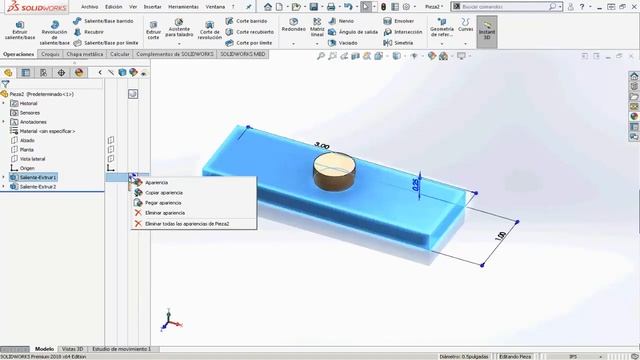Select the Vaciado shell tool
Image resolution: width=640 pixels, height=360 pixels.
click(343, 43)
